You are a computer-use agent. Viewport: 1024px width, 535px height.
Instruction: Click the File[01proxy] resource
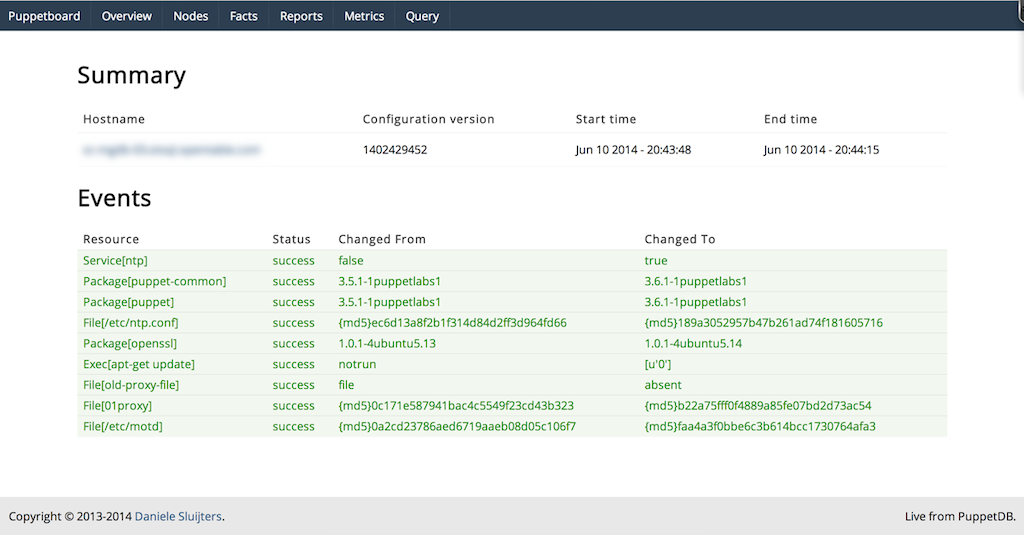tap(117, 406)
